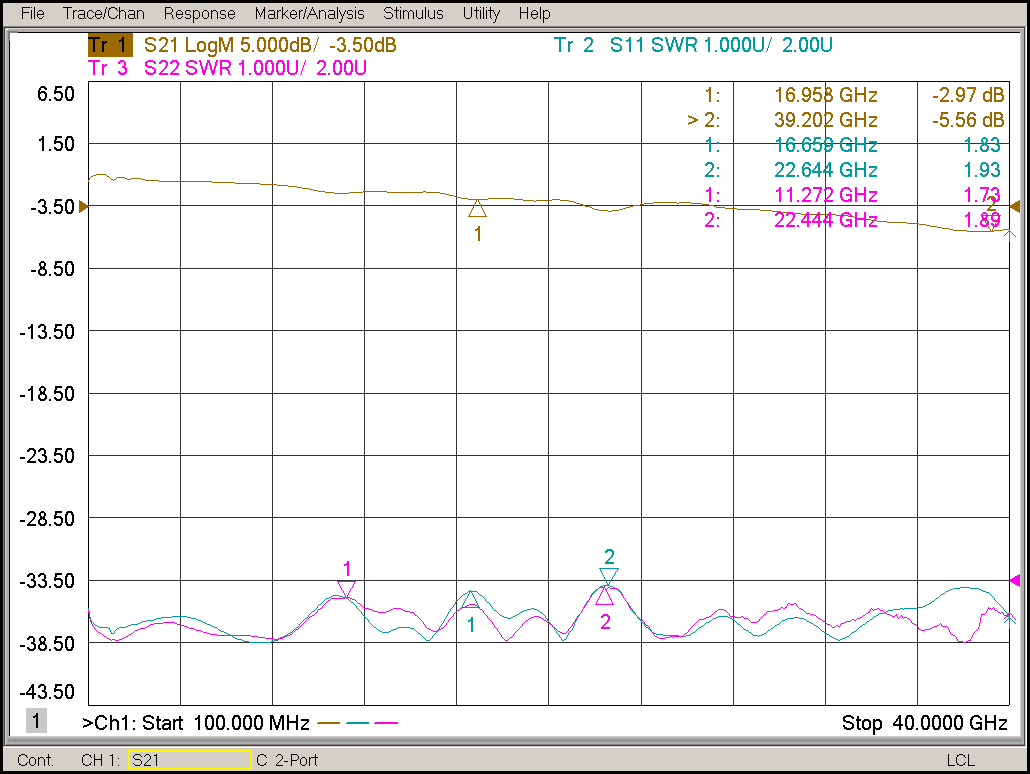1030x774 pixels.
Task: Open the Response menu
Action: click(x=199, y=14)
